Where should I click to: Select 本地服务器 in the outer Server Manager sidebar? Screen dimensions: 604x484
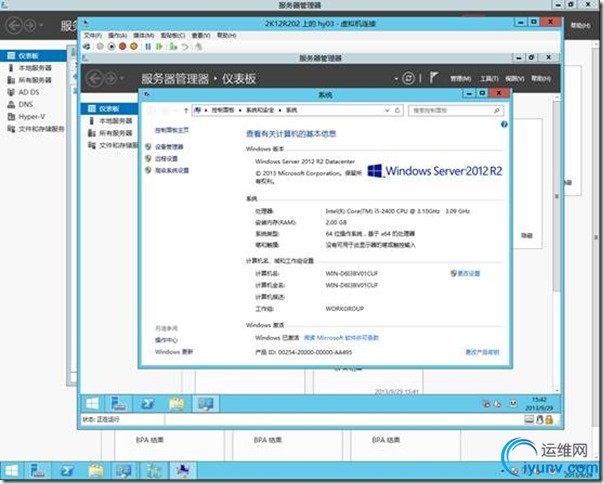click(x=34, y=68)
